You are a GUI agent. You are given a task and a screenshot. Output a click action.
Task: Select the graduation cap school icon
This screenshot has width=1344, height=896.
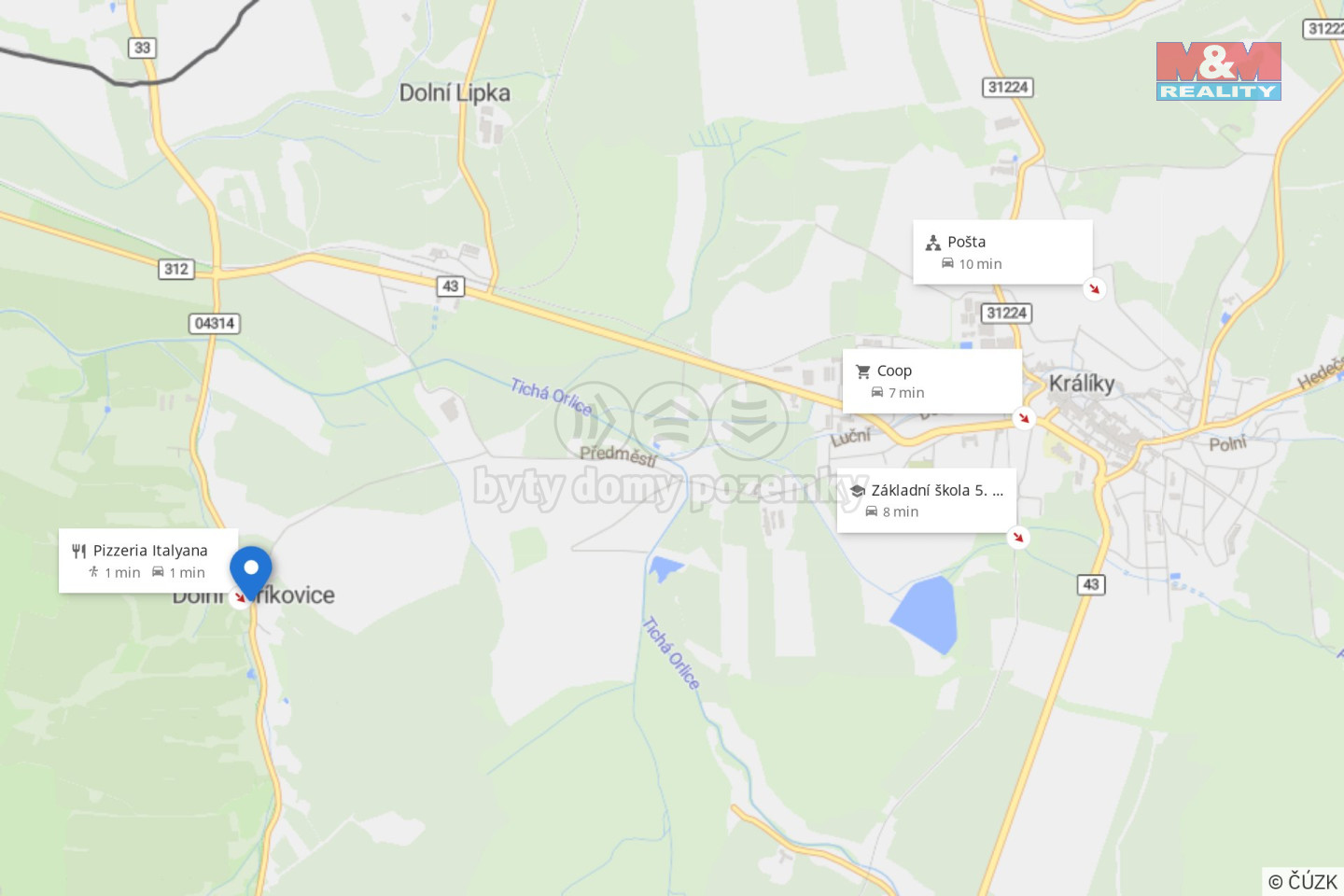click(x=857, y=490)
